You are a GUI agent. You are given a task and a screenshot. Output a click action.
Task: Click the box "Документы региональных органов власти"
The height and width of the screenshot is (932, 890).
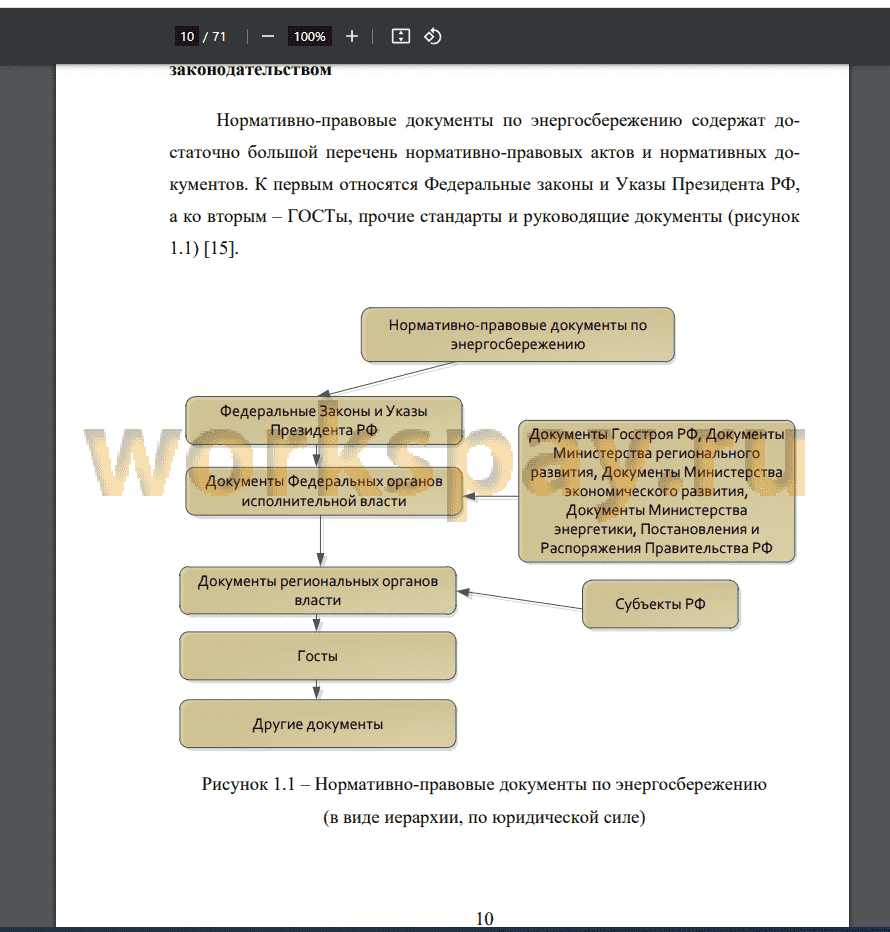pos(318,590)
